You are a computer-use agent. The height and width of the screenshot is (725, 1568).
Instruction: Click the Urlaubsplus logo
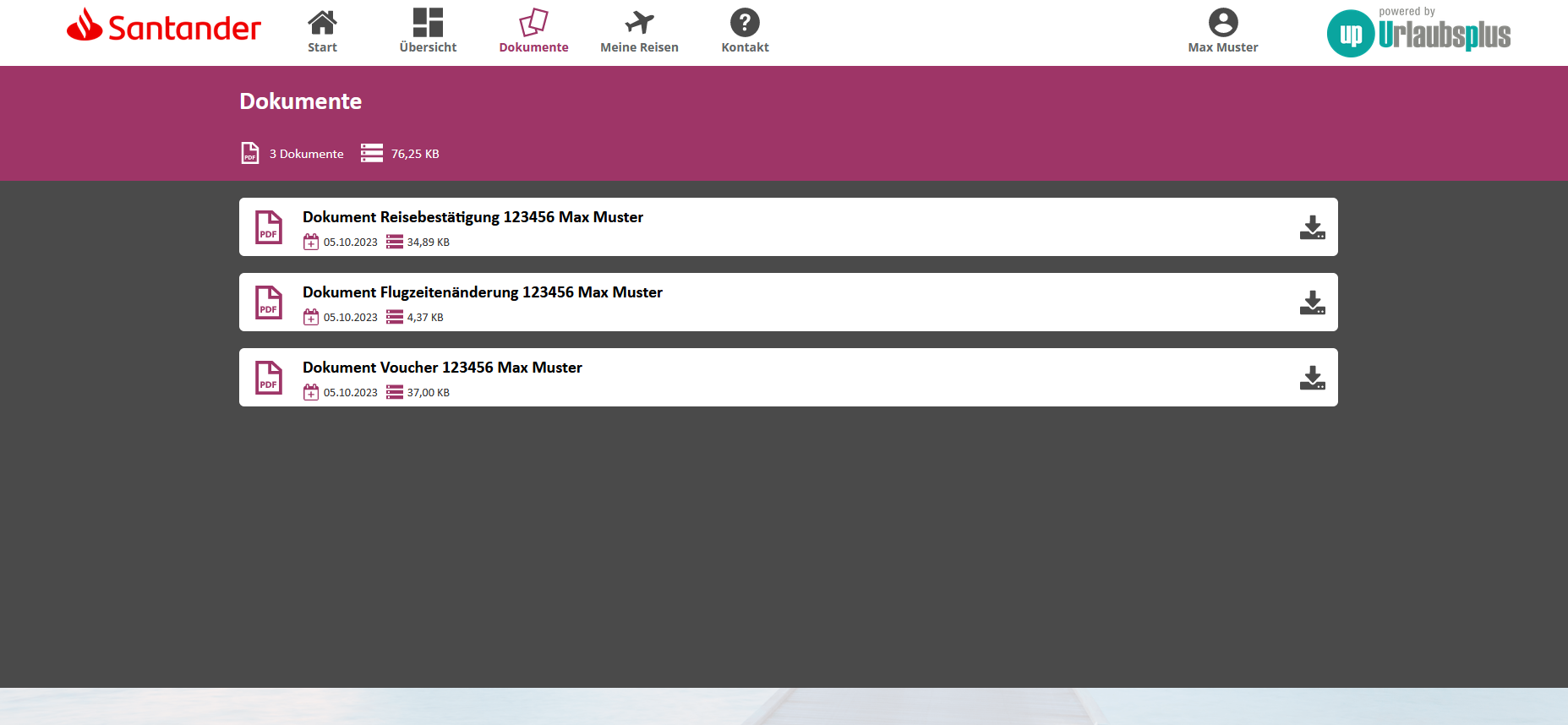pyautogui.click(x=1419, y=34)
